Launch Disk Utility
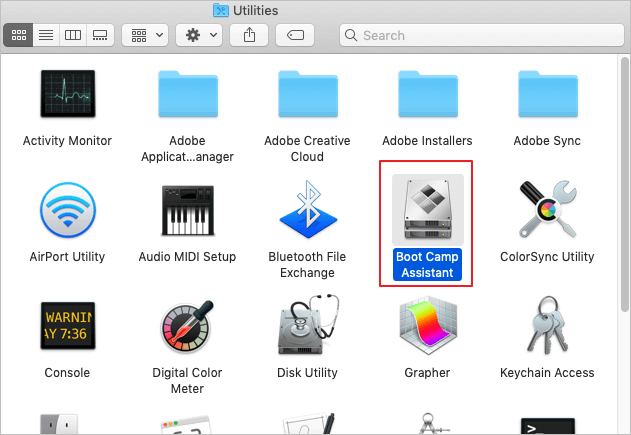631x435 pixels. [307, 328]
